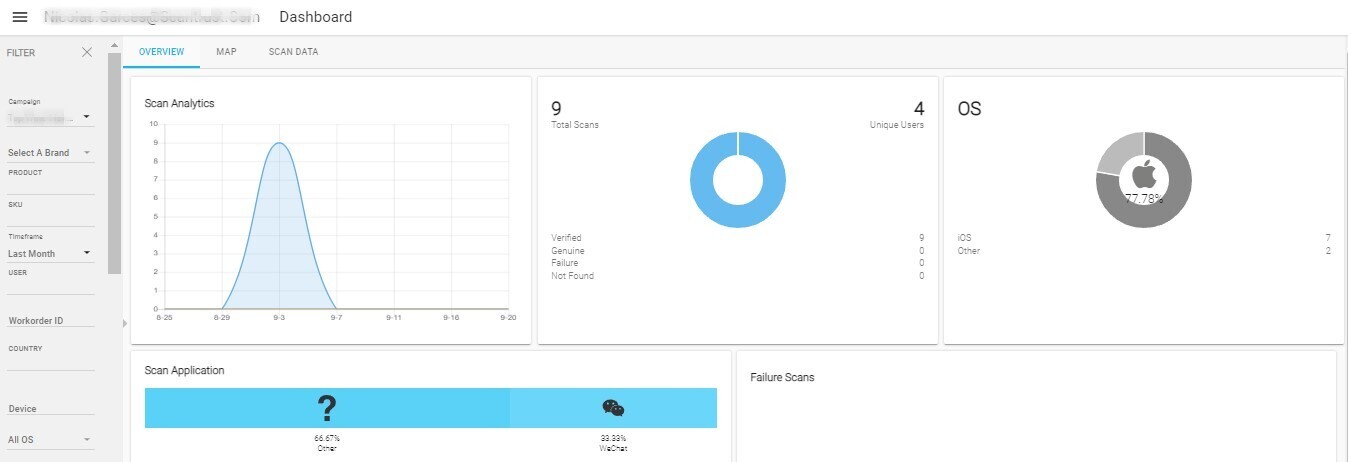Open the Scan Data tab
The height and width of the screenshot is (462, 1348).
(x=293, y=52)
